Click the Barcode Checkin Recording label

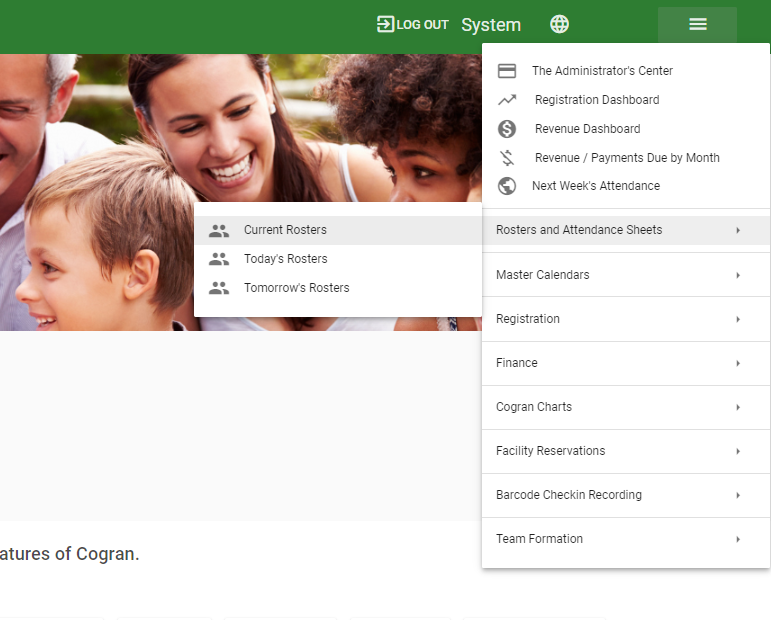568,495
